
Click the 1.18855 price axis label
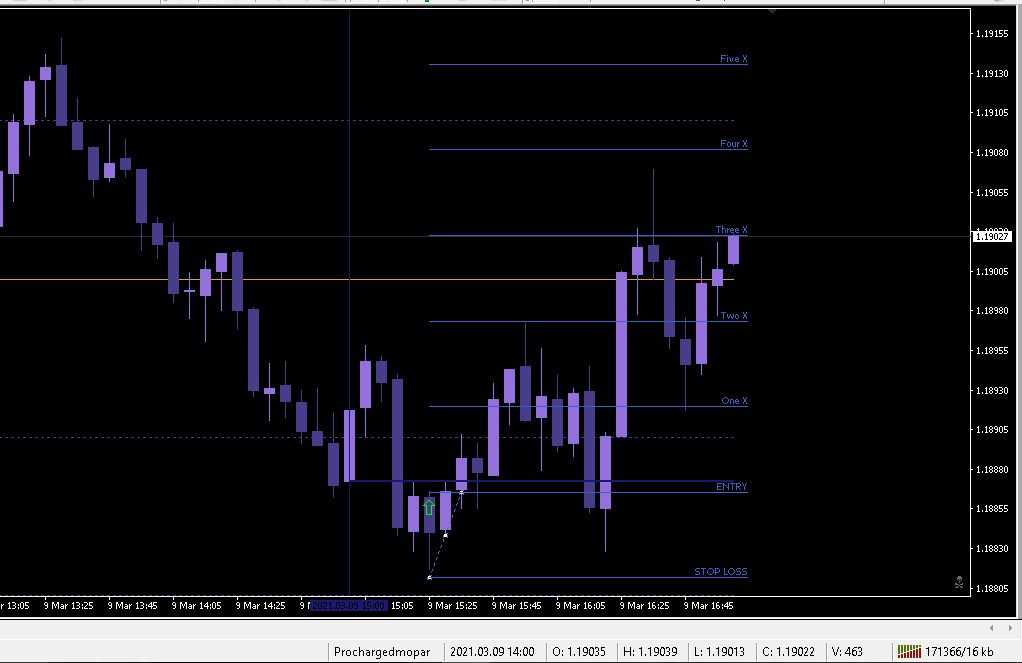[992, 508]
